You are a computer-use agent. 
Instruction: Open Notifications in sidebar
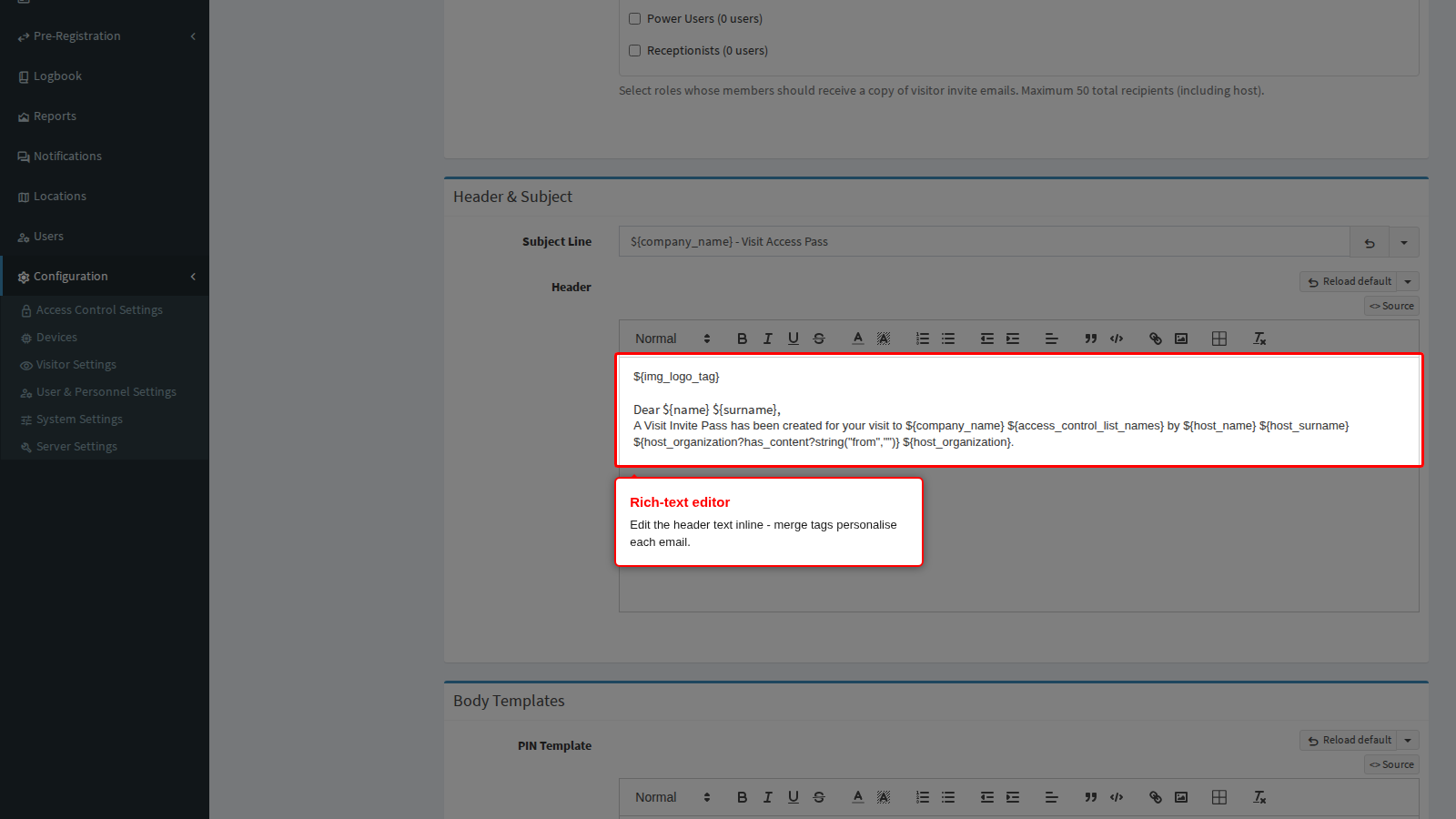click(x=105, y=157)
